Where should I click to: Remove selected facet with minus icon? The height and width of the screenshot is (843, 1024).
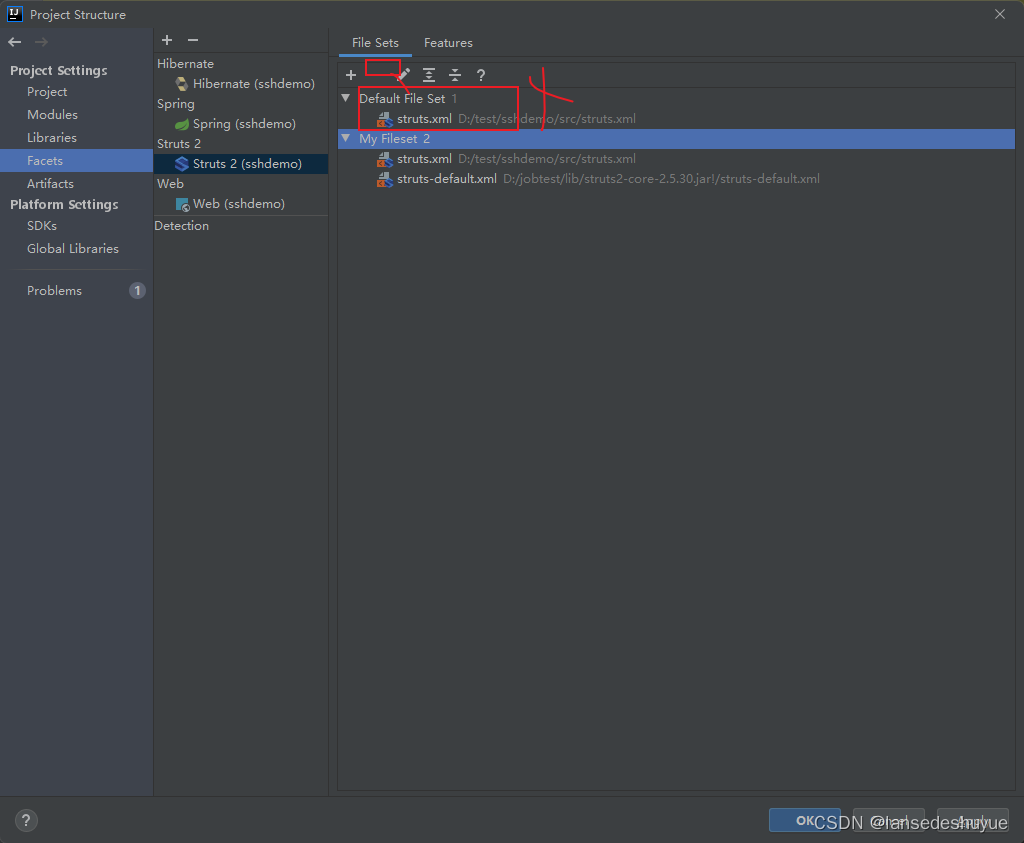[x=193, y=40]
